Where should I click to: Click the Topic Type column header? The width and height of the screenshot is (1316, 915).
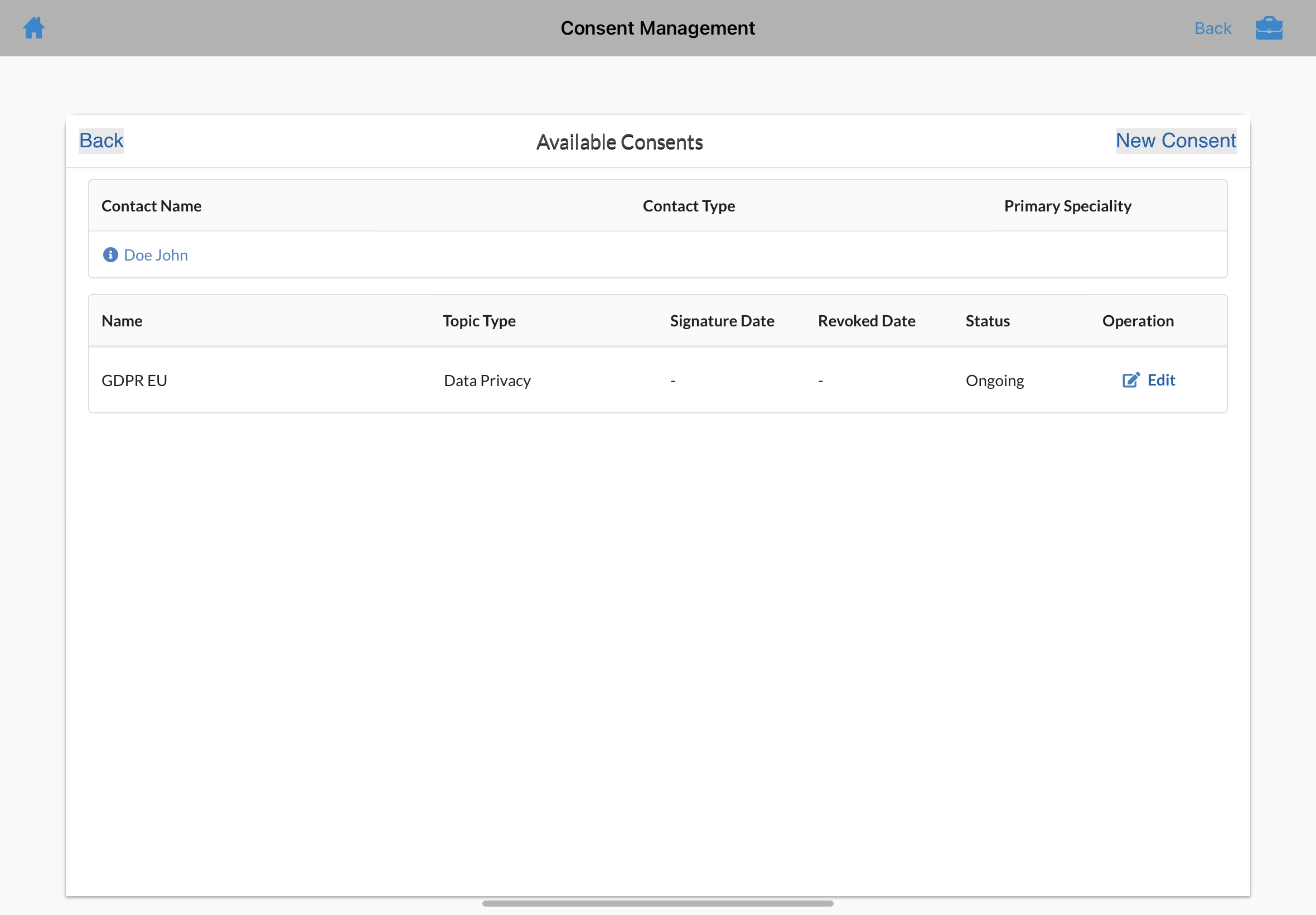tap(479, 320)
